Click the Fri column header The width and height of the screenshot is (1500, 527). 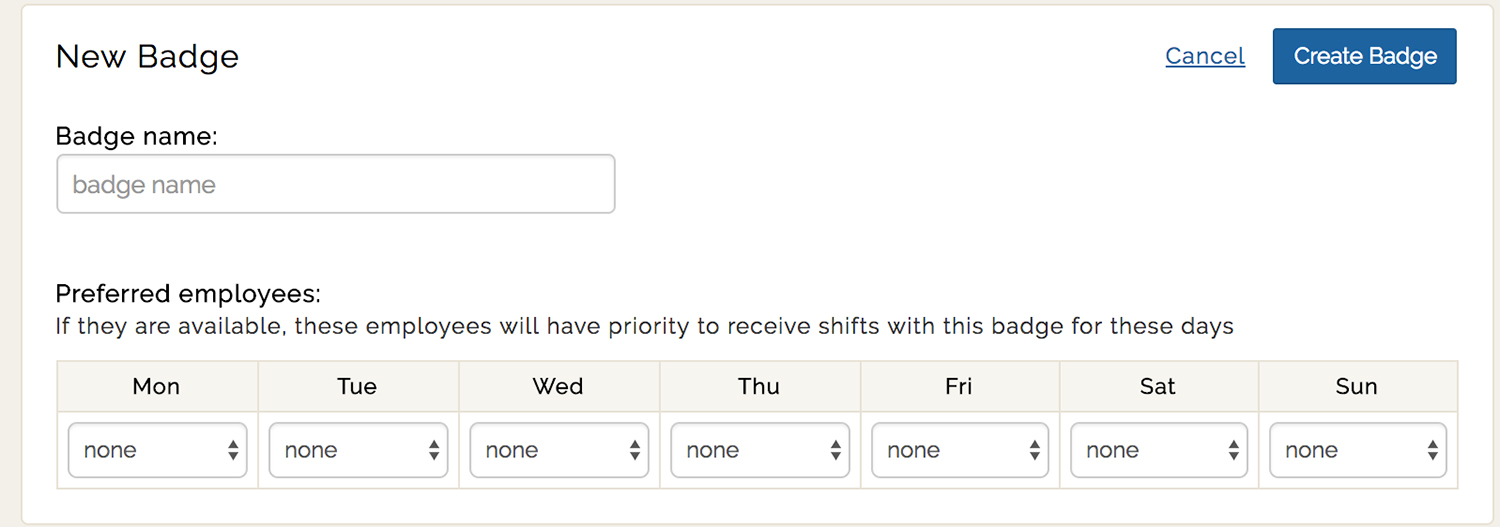pyautogui.click(x=959, y=387)
